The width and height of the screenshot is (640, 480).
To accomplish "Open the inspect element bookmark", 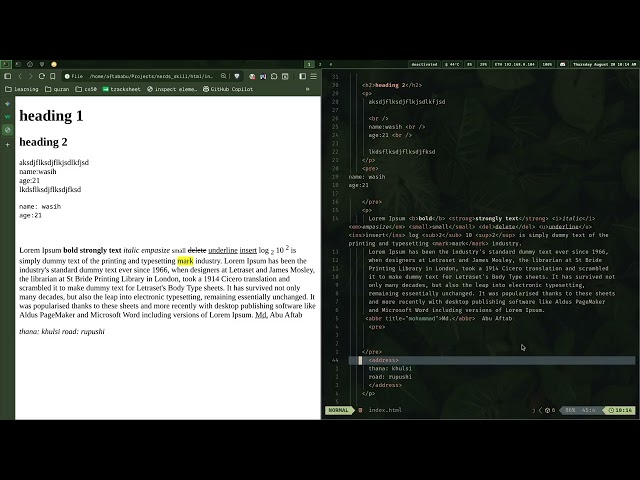I will click(172, 89).
